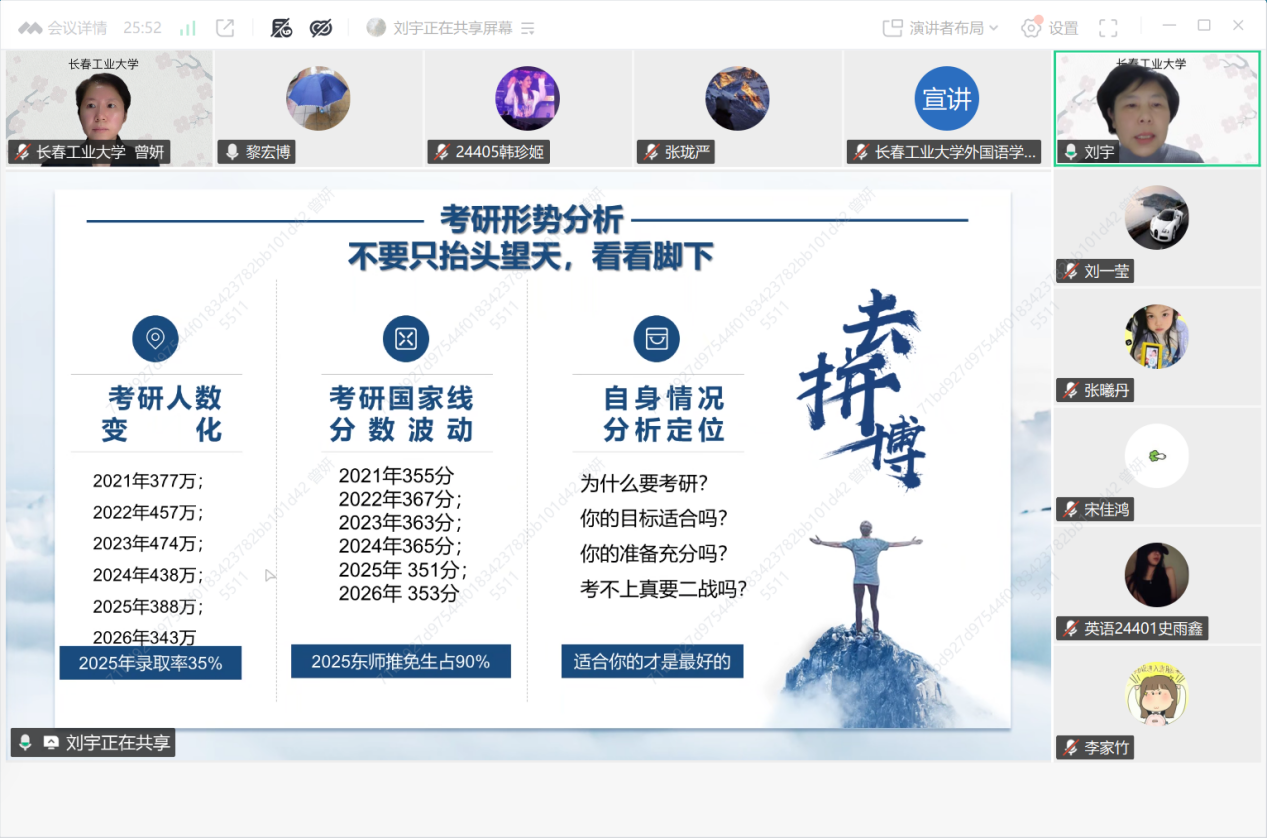Click the network signal strength icon
Viewport: 1267px width, 838px height.
(x=187, y=28)
